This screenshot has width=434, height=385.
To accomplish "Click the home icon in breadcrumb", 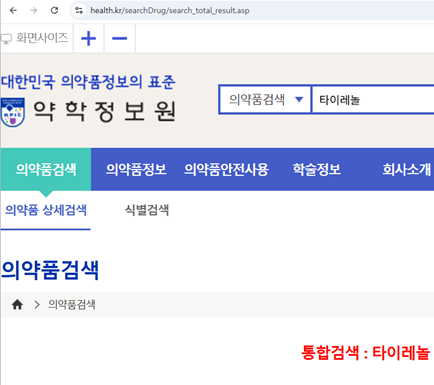I will tap(17, 304).
